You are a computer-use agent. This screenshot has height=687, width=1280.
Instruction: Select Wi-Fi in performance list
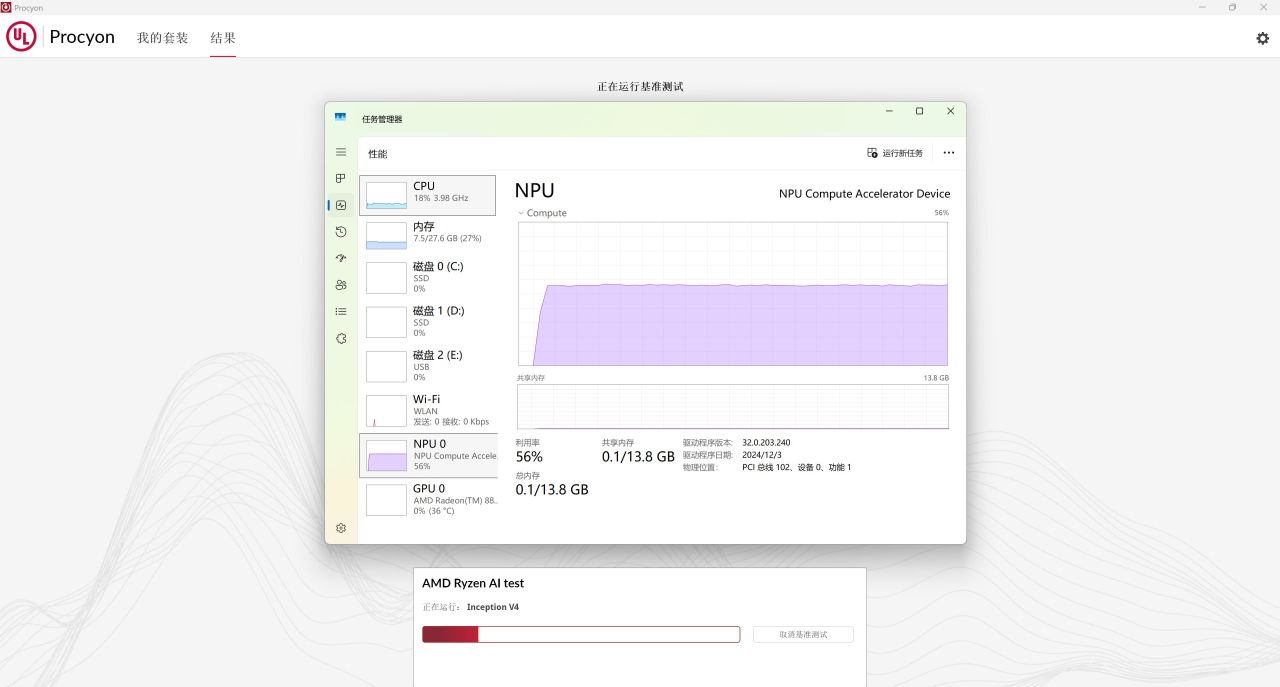point(428,410)
